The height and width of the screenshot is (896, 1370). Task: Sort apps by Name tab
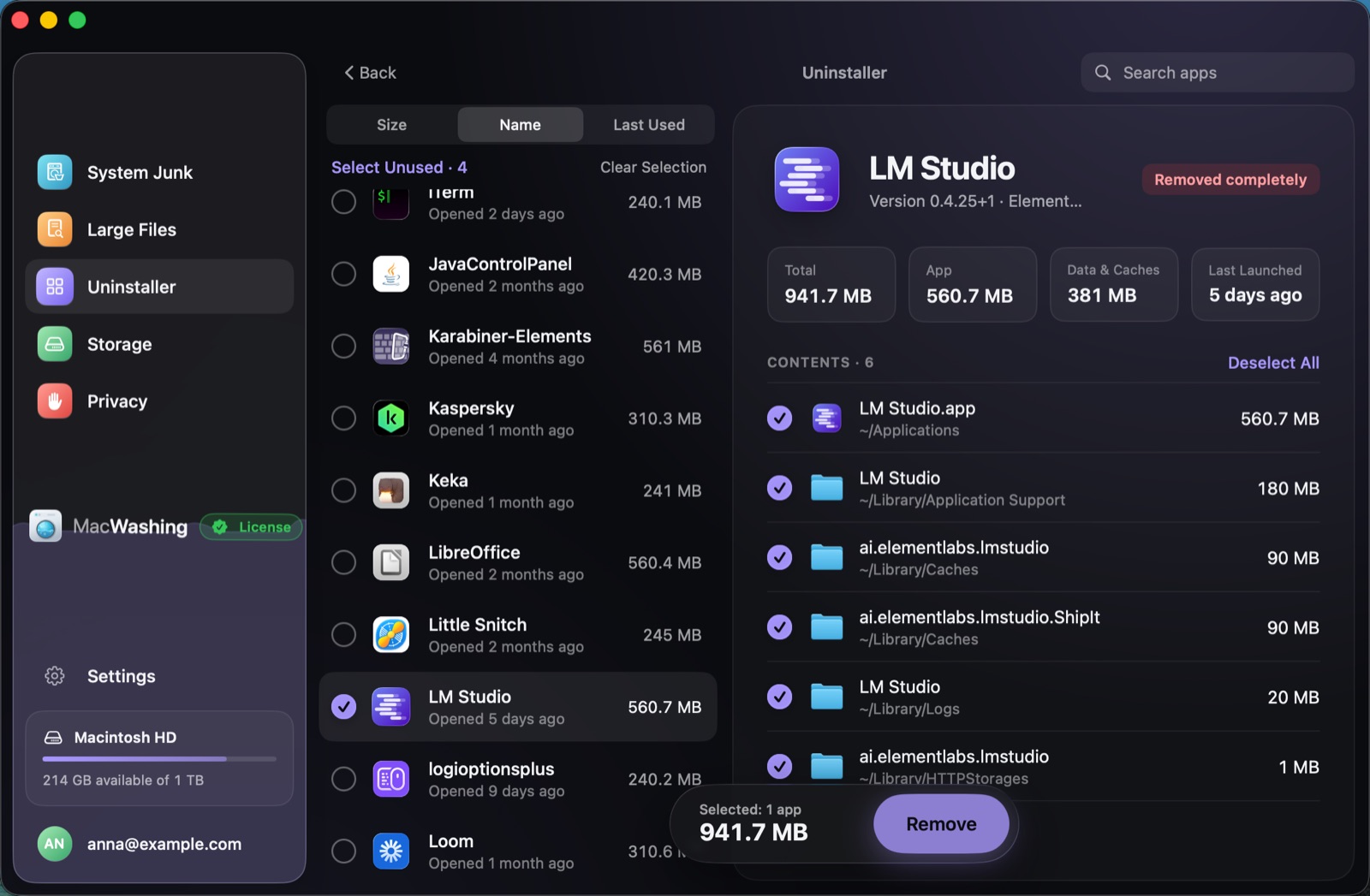(x=520, y=125)
